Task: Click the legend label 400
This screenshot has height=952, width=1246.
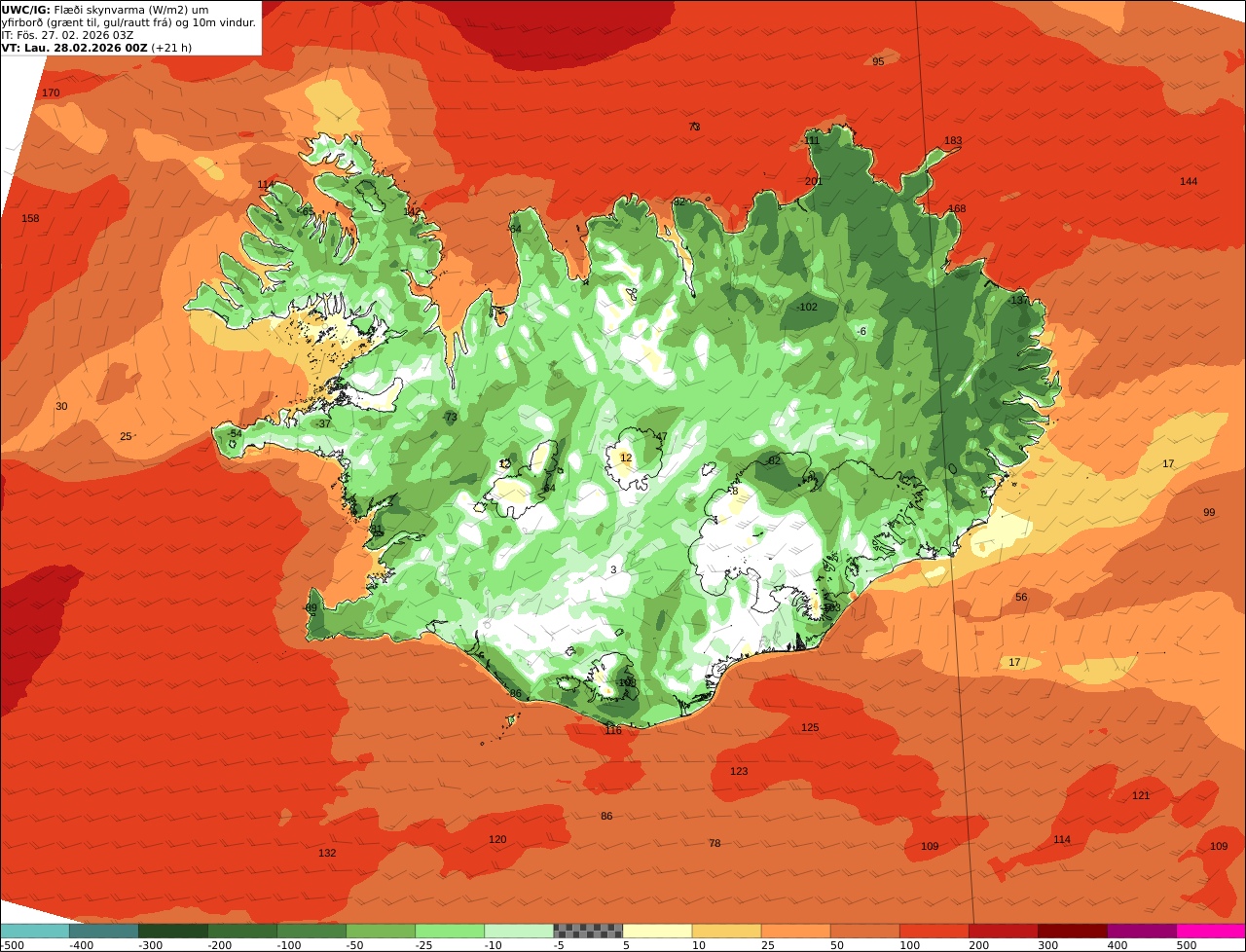Action: click(x=1117, y=945)
